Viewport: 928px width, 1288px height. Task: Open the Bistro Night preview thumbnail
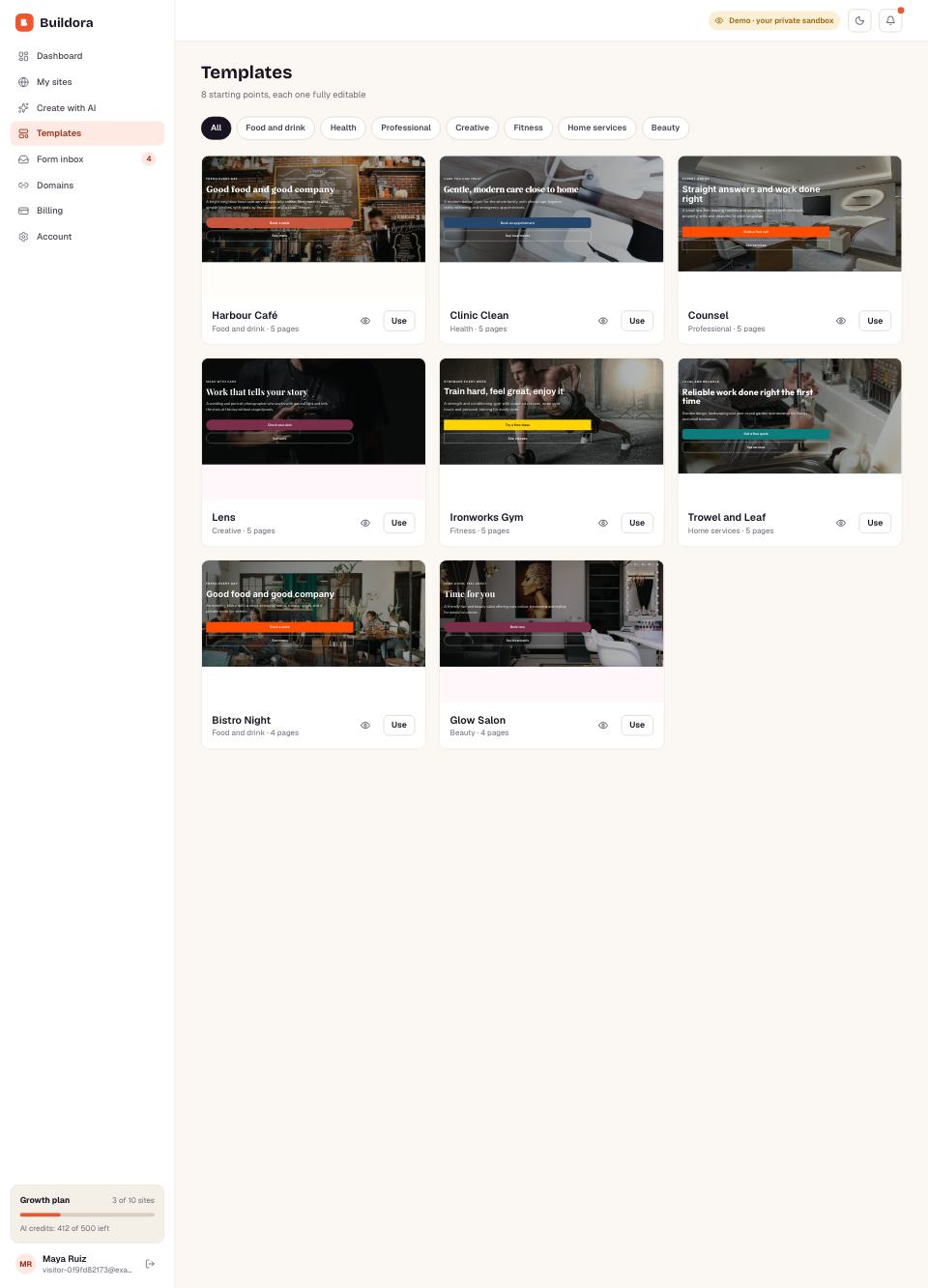(x=313, y=630)
